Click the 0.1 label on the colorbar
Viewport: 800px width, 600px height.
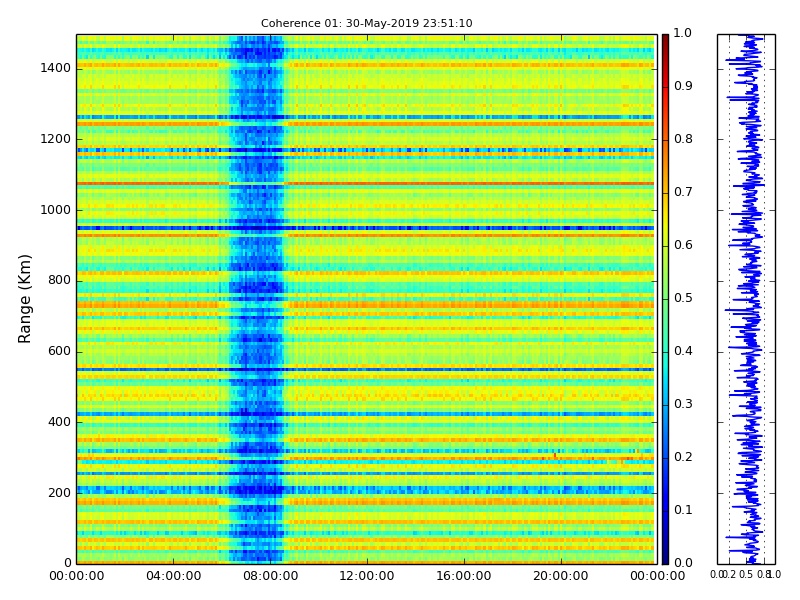pyautogui.click(x=683, y=510)
